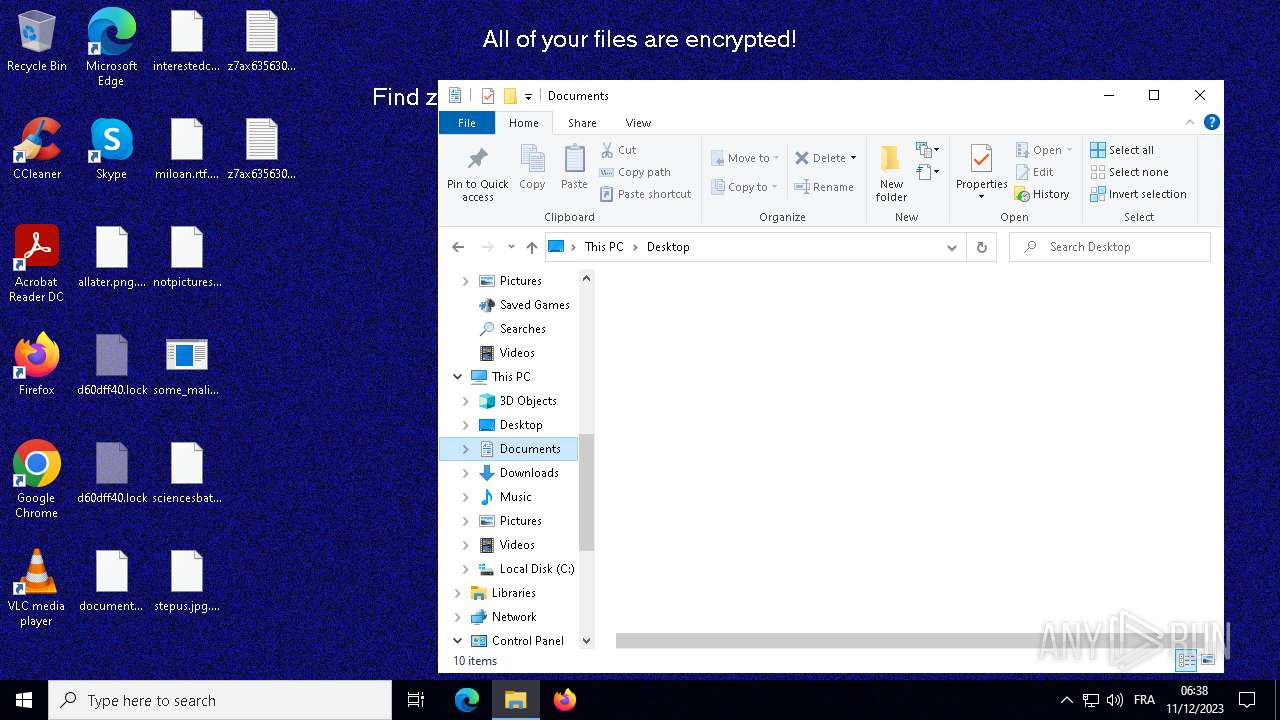Open Task View on taskbar
The height and width of the screenshot is (720, 1280).
point(416,700)
